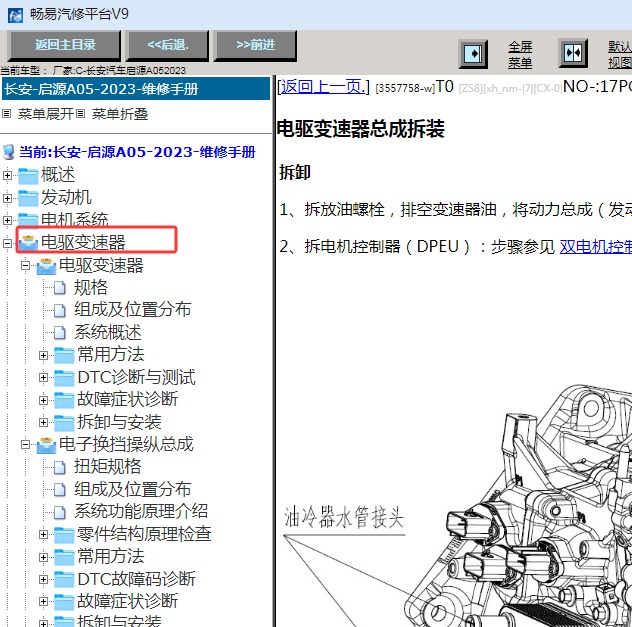Open the 双电机控制 hyperlink in step 2
This screenshot has height=627, width=632.
tap(595, 247)
